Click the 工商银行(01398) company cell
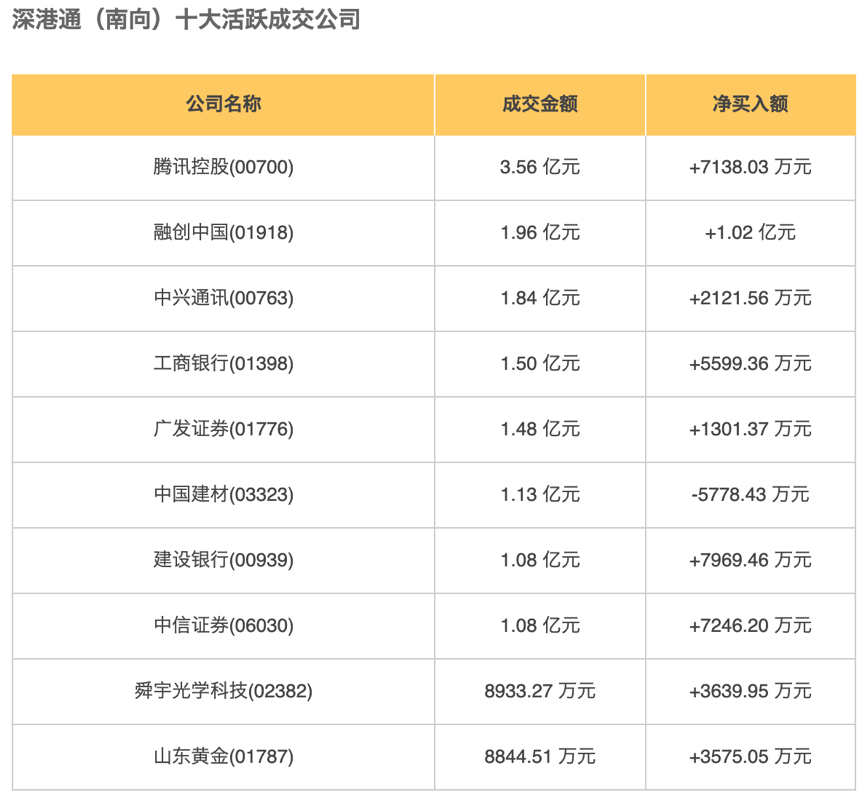Image resolution: width=864 pixels, height=797 pixels. (223, 364)
